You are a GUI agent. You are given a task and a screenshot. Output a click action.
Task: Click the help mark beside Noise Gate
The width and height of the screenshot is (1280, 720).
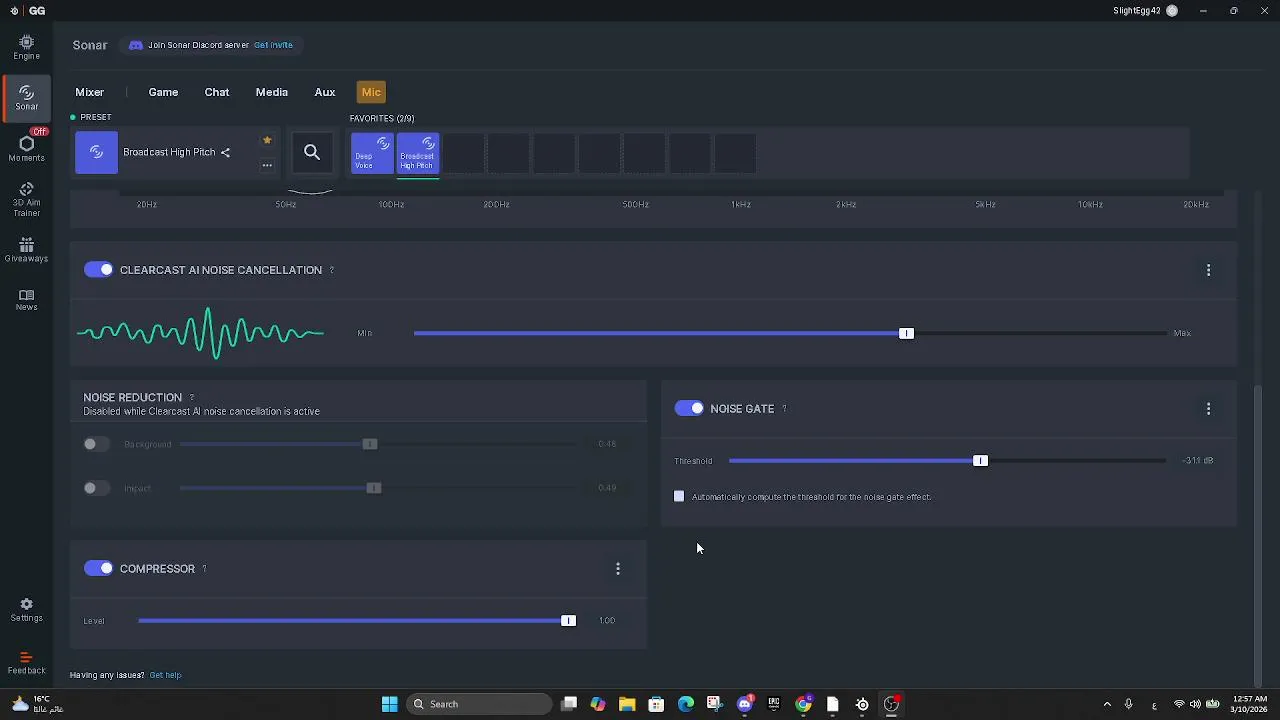pyautogui.click(x=784, y=408)
